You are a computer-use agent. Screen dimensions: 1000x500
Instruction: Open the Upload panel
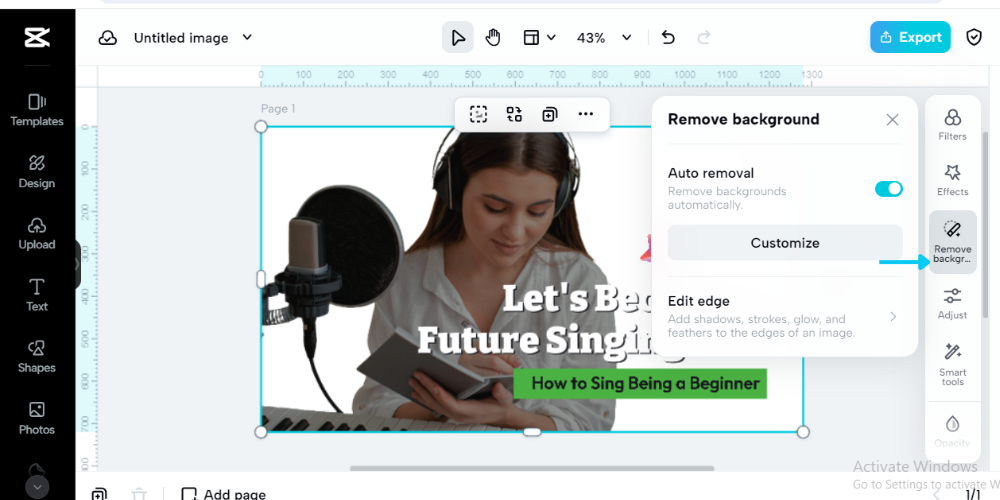click(x=37, y=233)
